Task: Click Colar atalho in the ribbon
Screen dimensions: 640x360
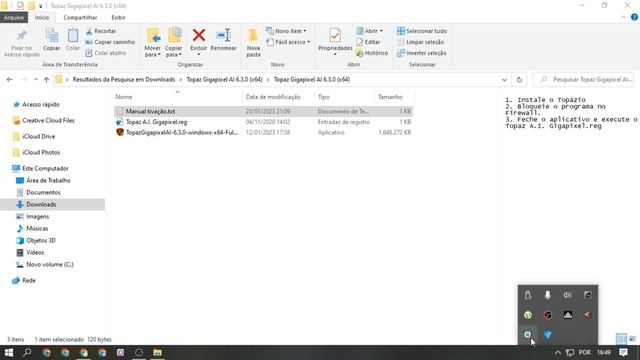Action: point(105,53)
